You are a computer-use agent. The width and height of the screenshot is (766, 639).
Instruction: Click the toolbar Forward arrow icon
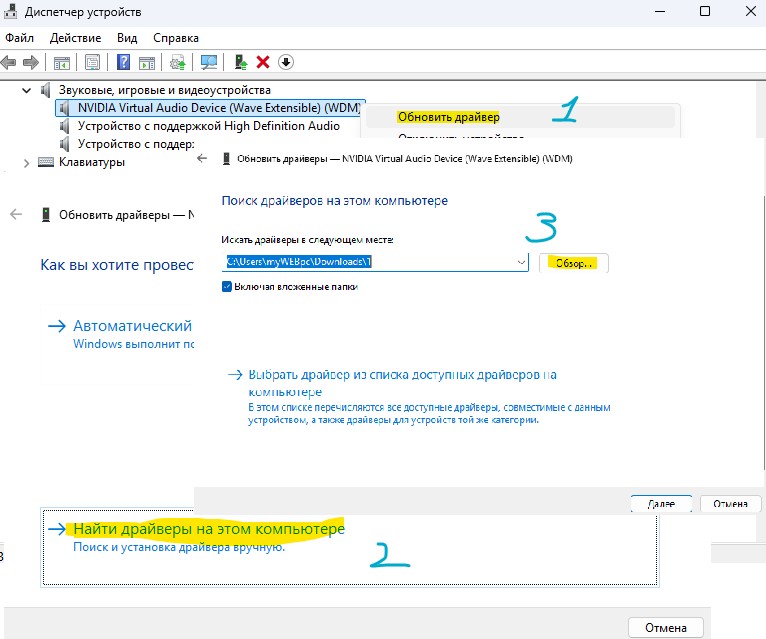click(x=30, y=62)
